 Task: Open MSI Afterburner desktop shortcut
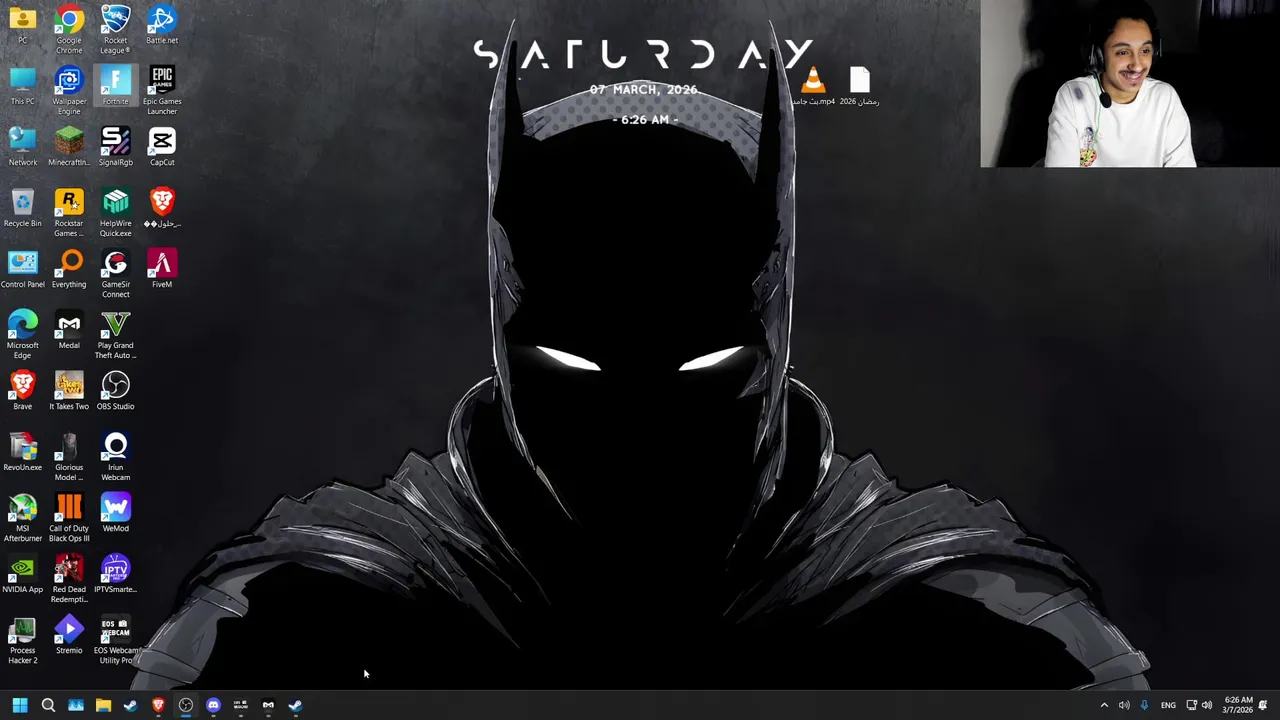click(22, 518)
